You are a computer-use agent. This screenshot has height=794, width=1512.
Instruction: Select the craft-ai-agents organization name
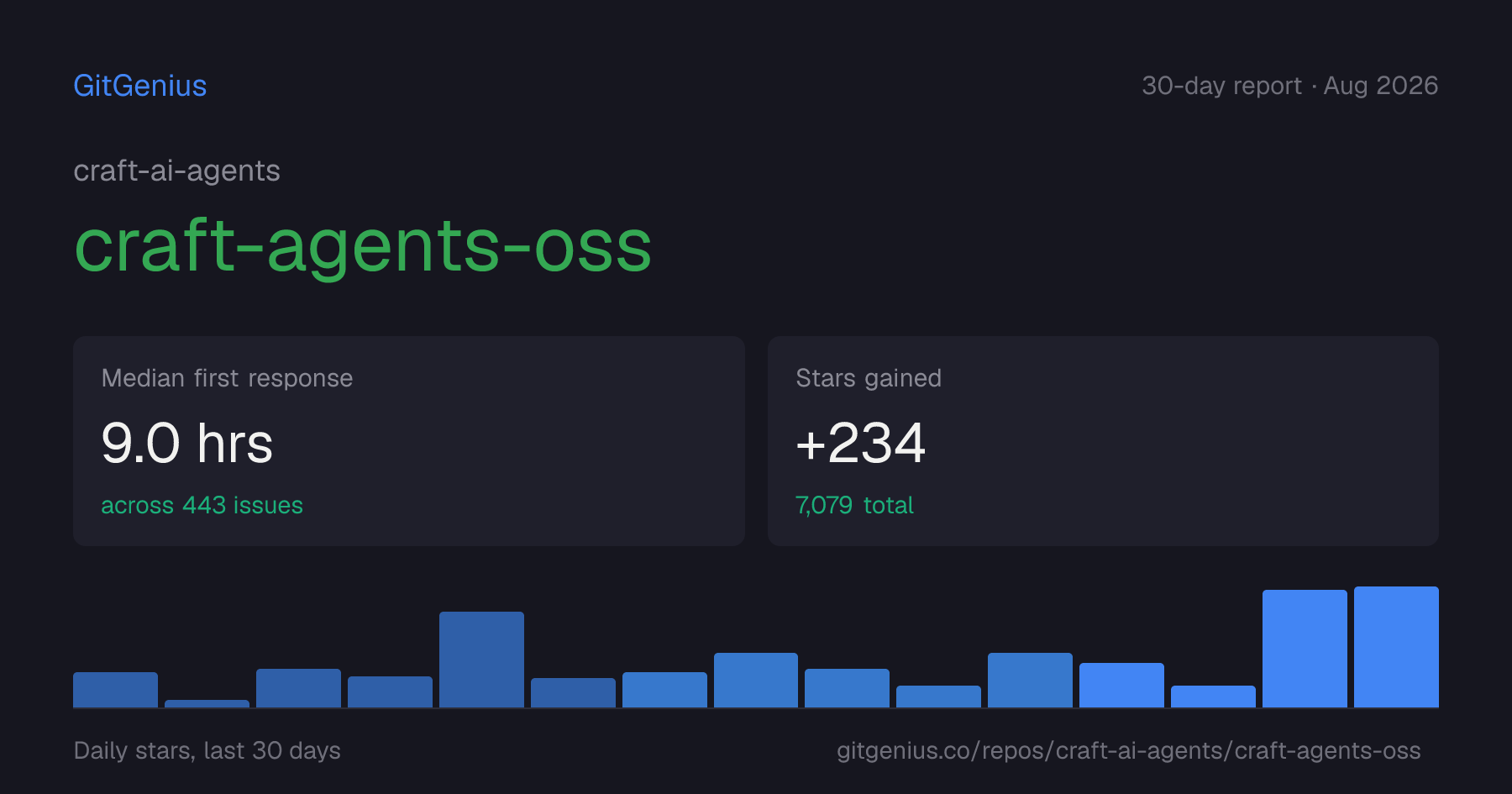click(176, 171)
